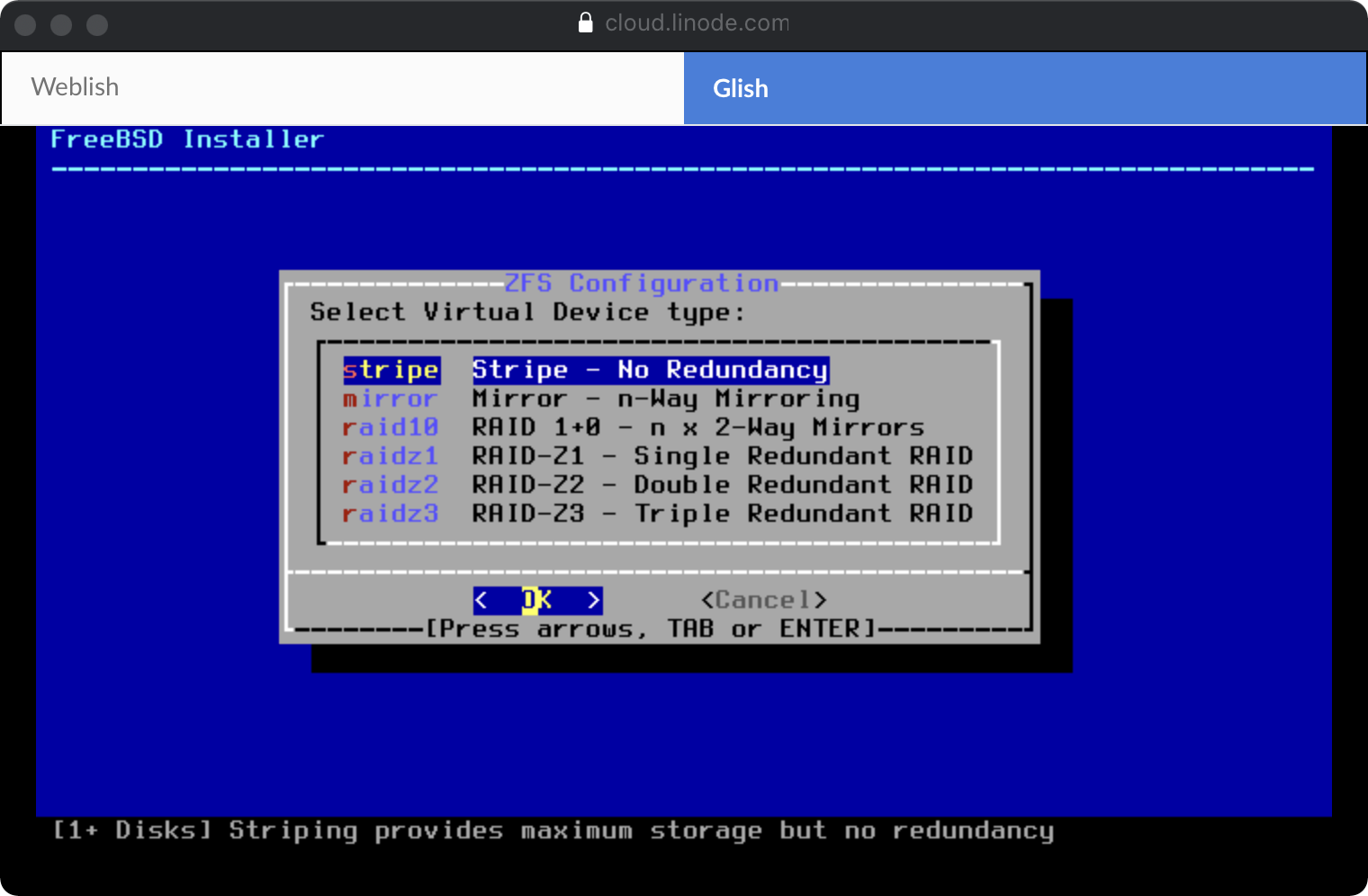The height and width of the screenshot is (896, 1368).
Task: Select the red 'stripe' tag entry
Action: coord(391,370)
